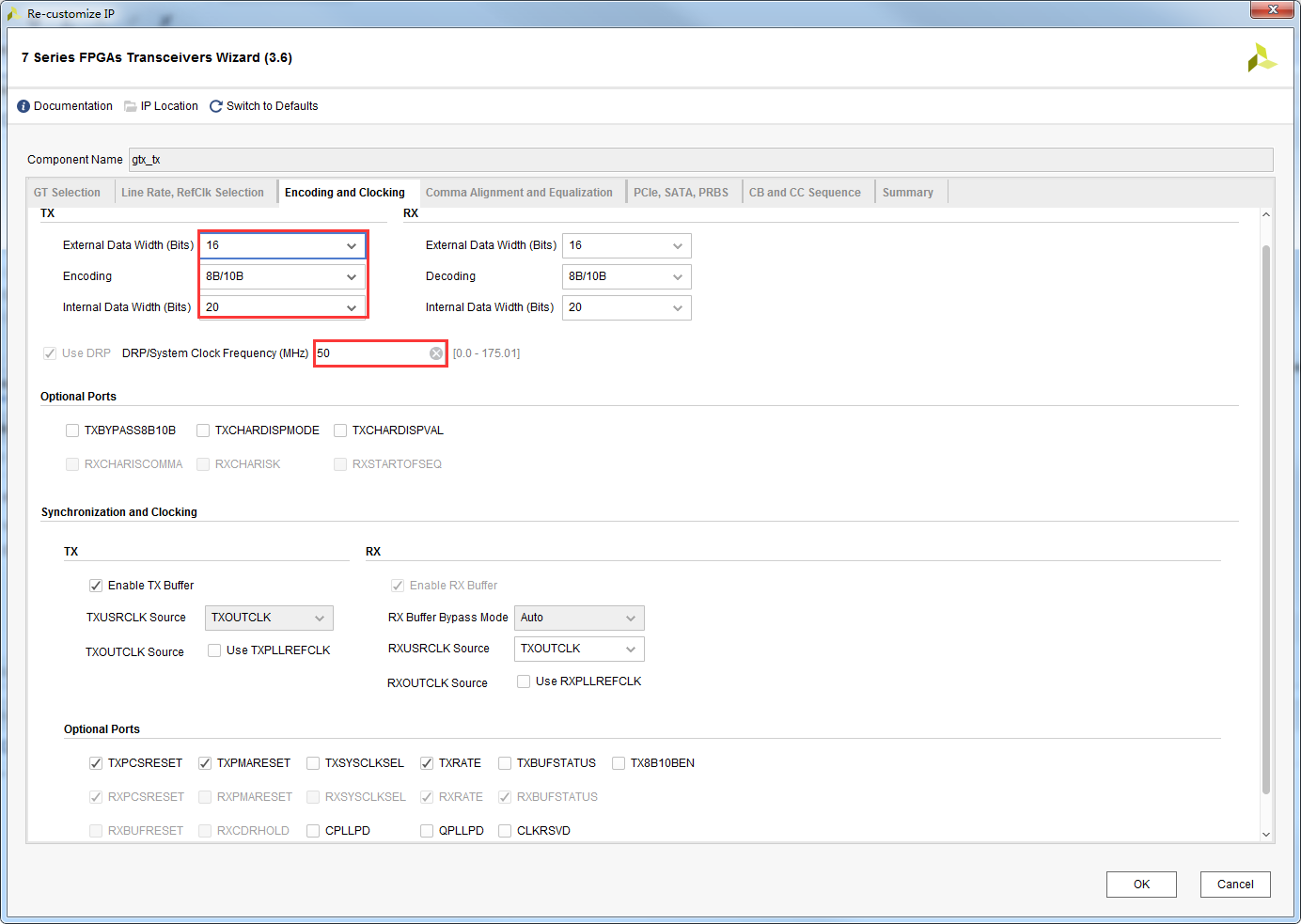Click scrollbar up arrow
The image size is (1301, 924).
click(1266, 214)
